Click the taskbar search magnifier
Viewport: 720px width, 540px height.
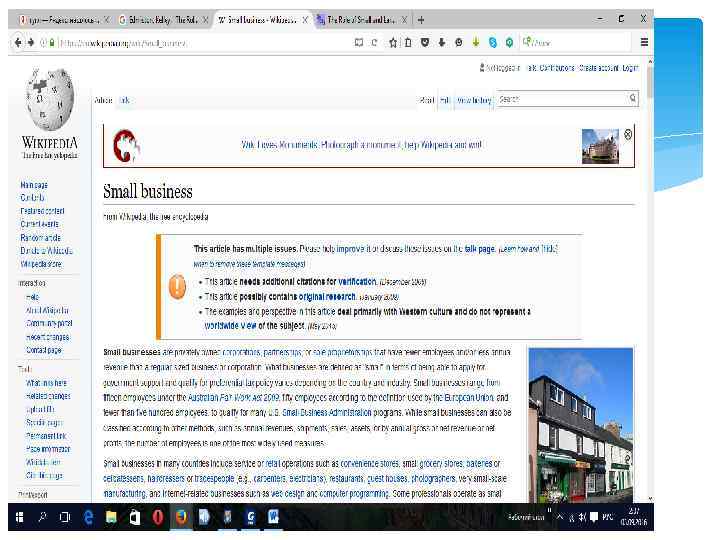(x=43, y=518)
